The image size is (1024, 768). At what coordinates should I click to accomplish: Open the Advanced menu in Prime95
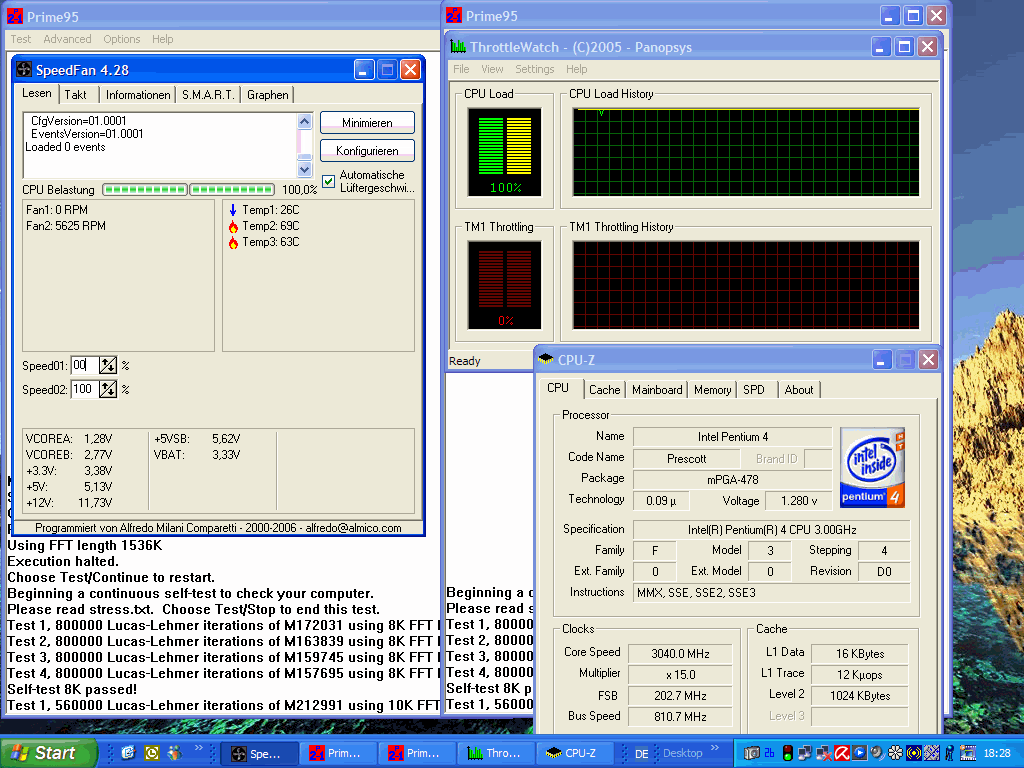point(67,39)
